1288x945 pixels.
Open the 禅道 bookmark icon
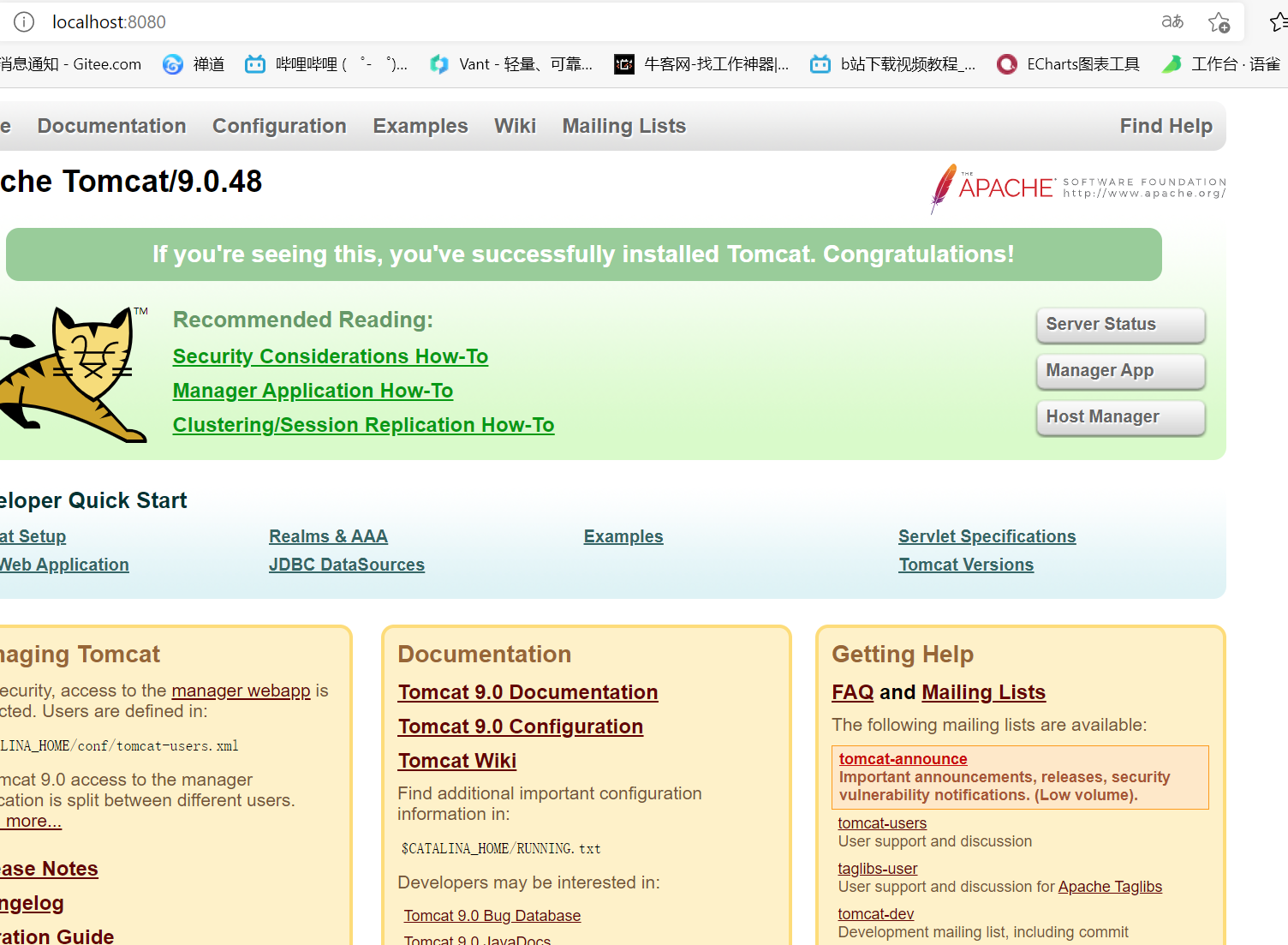pyautogui.click(x=173, y=64)
